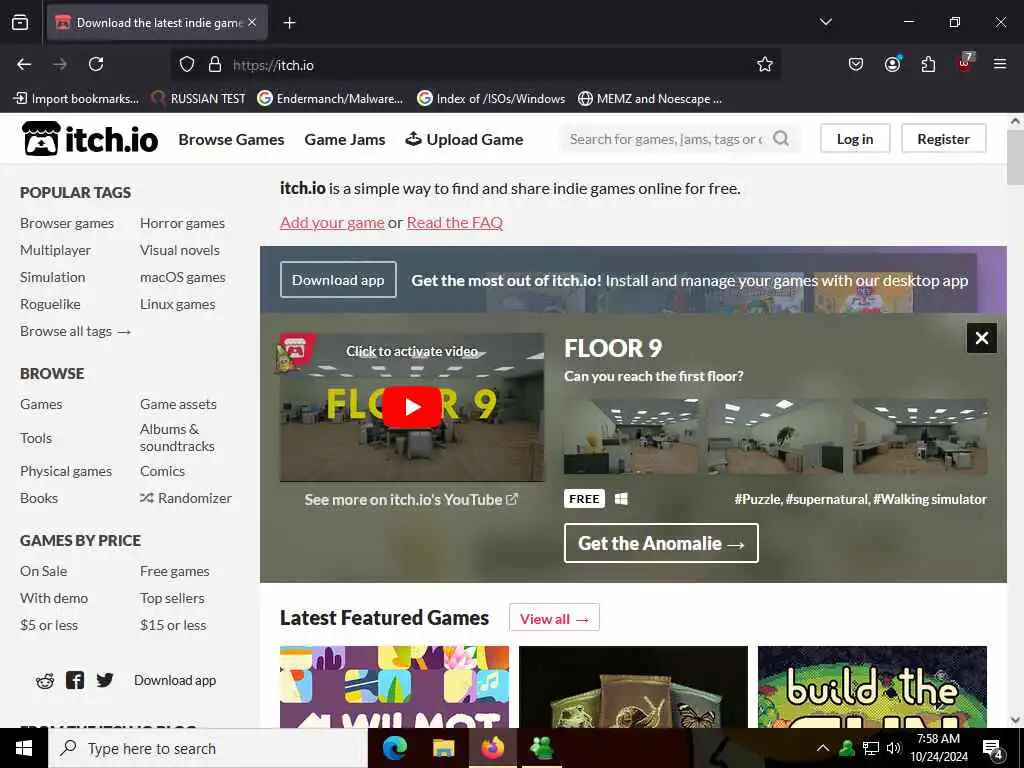Viewport: 1024px width, 768px height.
Task: Open a new tab with plus button
Action: click(289, 23)
